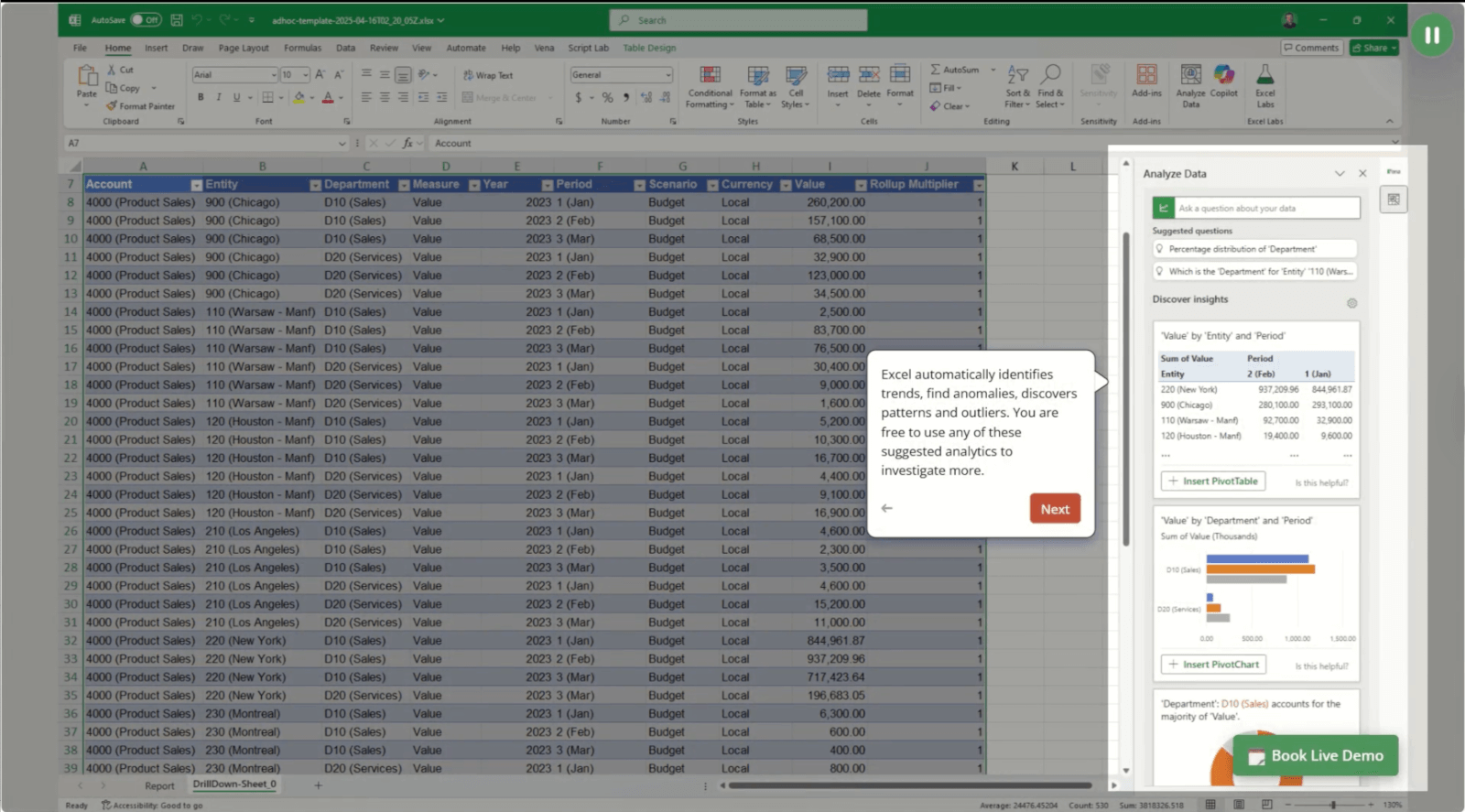Image resolution: width=1465 pixels, height=812 pixels.
Task: Expand the font name Arial dropdown
Action: [x=274, y=75]
